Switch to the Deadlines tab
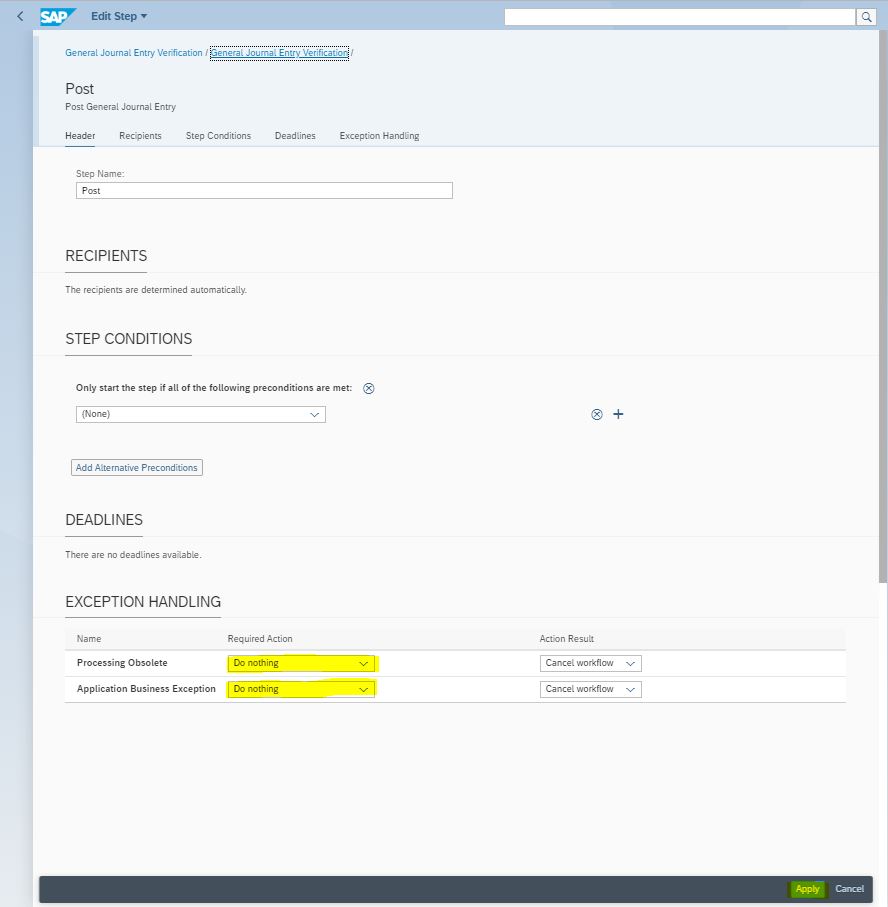 click(295, 136)
